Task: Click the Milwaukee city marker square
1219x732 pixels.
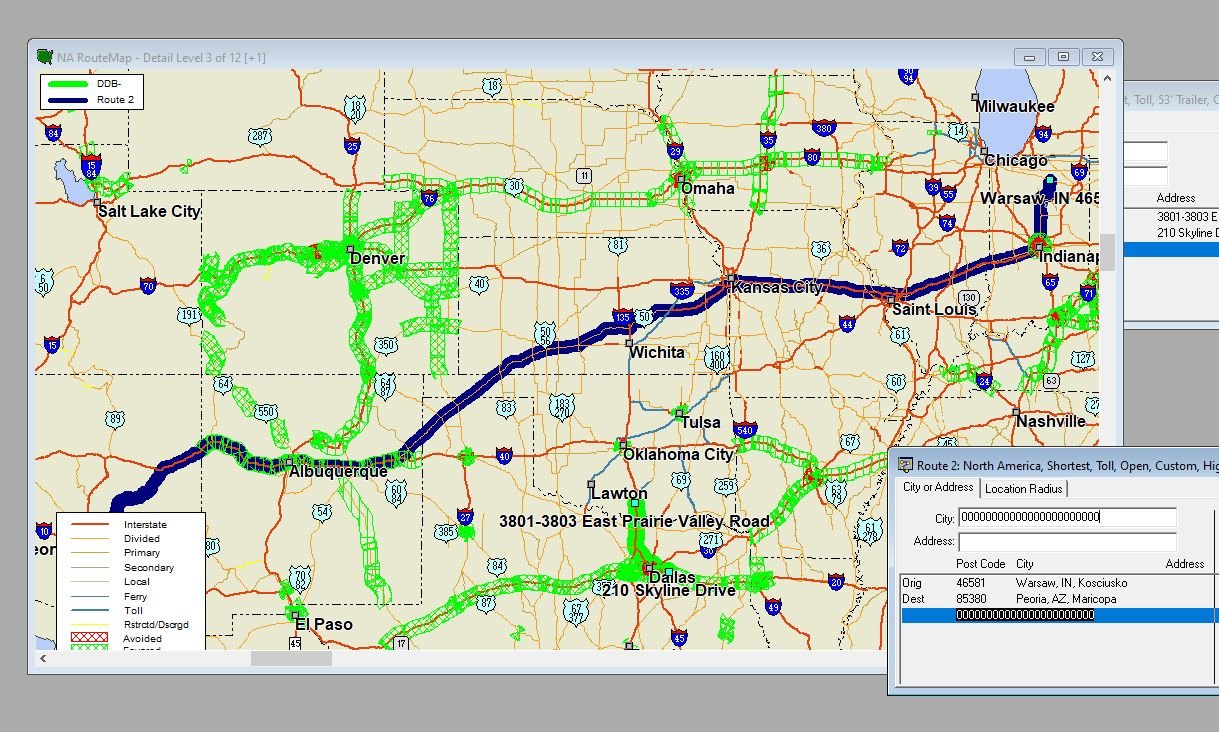Action: pyautogui.click(x=976, y=97)
